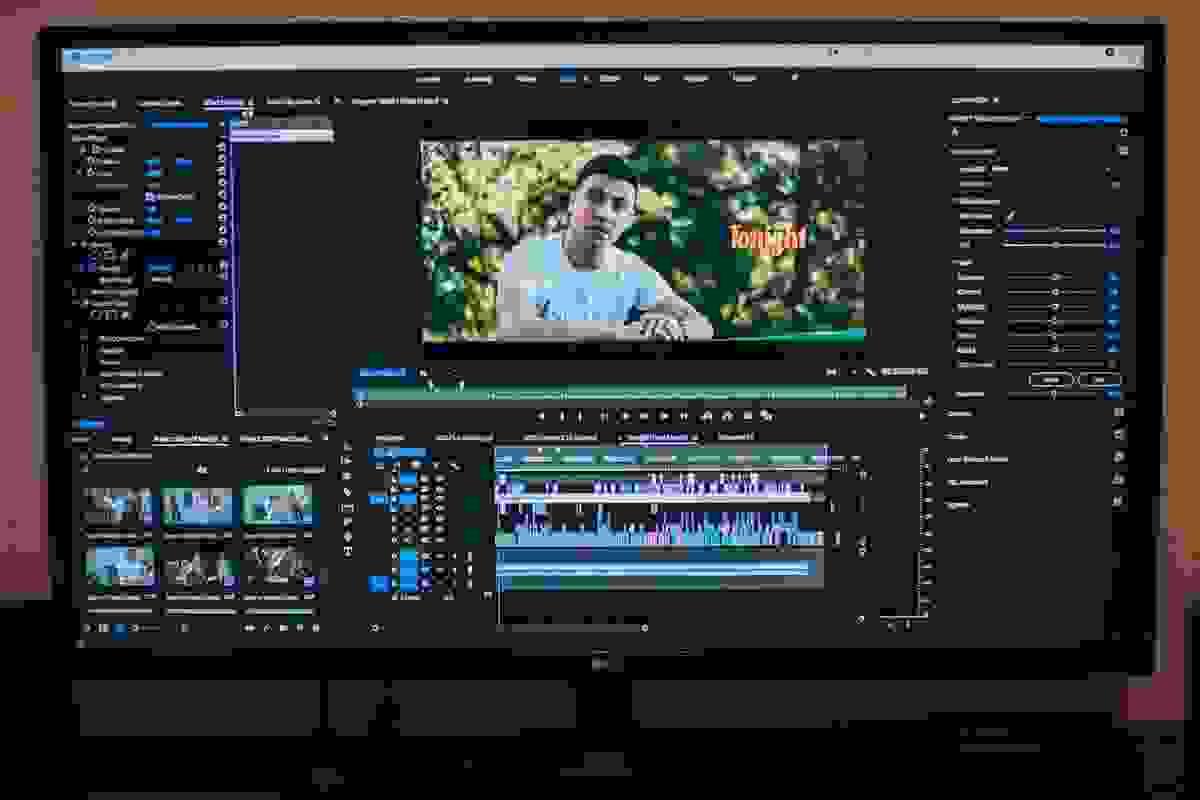This screenshot has height=800, width=1200.
Task: Switch to the Assembly workspace tab
Action: click(478, 78)
